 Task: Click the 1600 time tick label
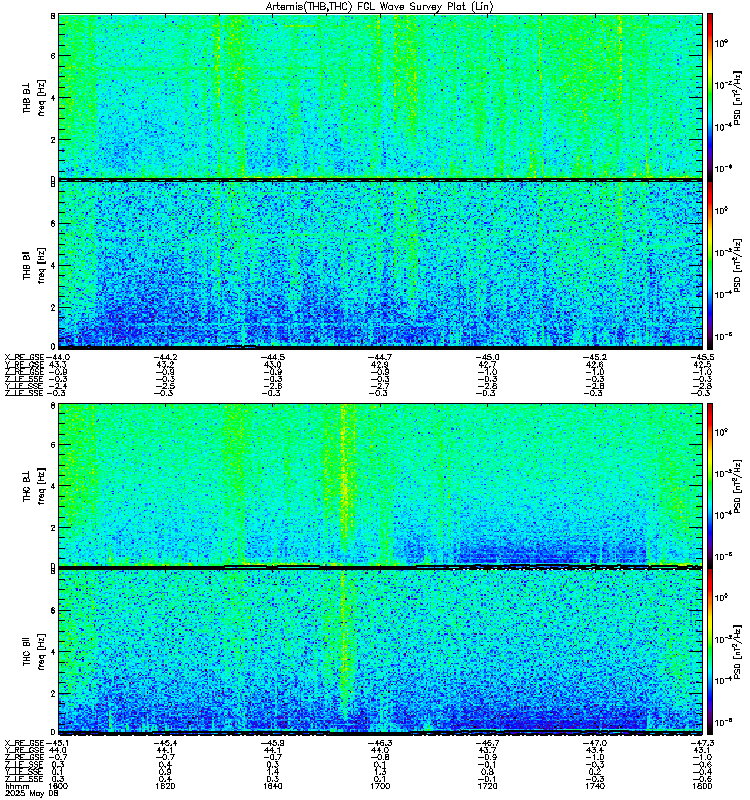click(x=58, y=786)
